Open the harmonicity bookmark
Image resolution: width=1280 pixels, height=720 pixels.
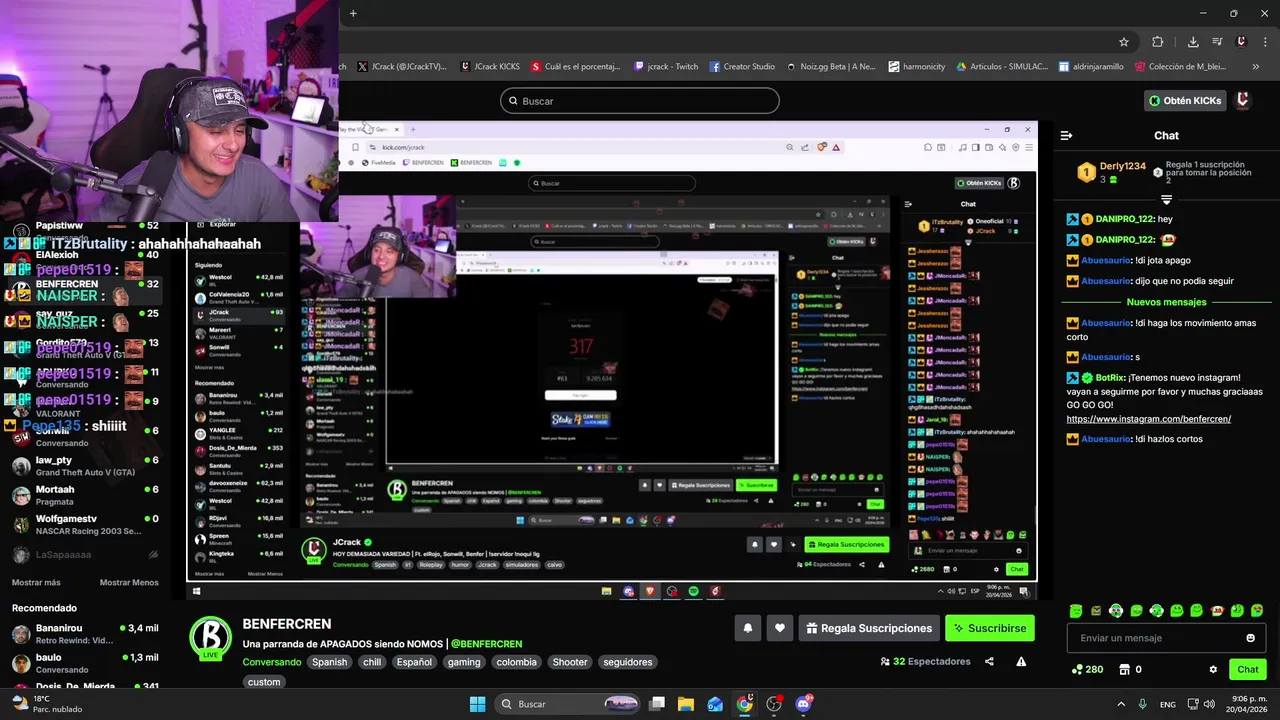pos(917,67)
